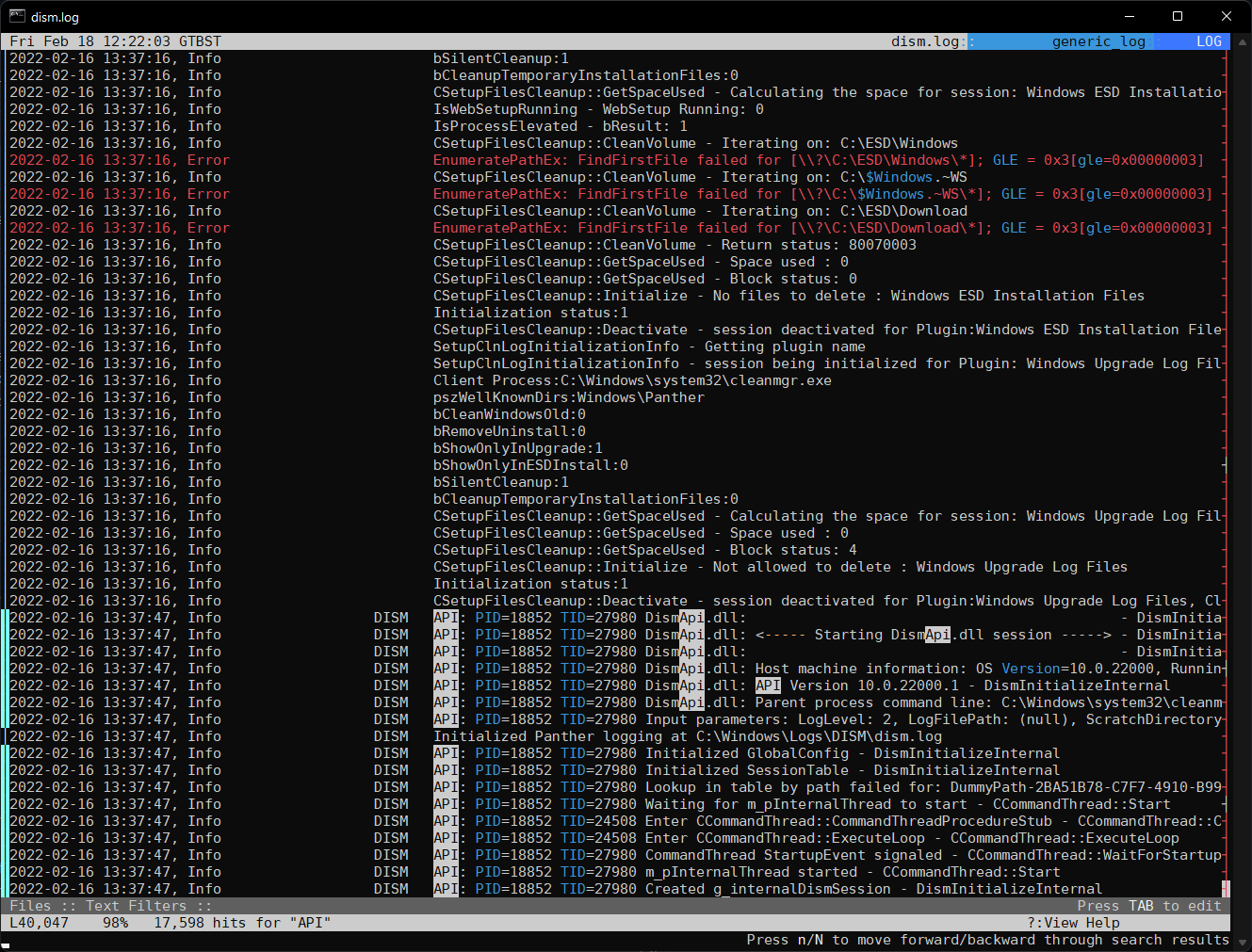
Task: Click the L40,047 line position indicator
Action: point(38,922)
